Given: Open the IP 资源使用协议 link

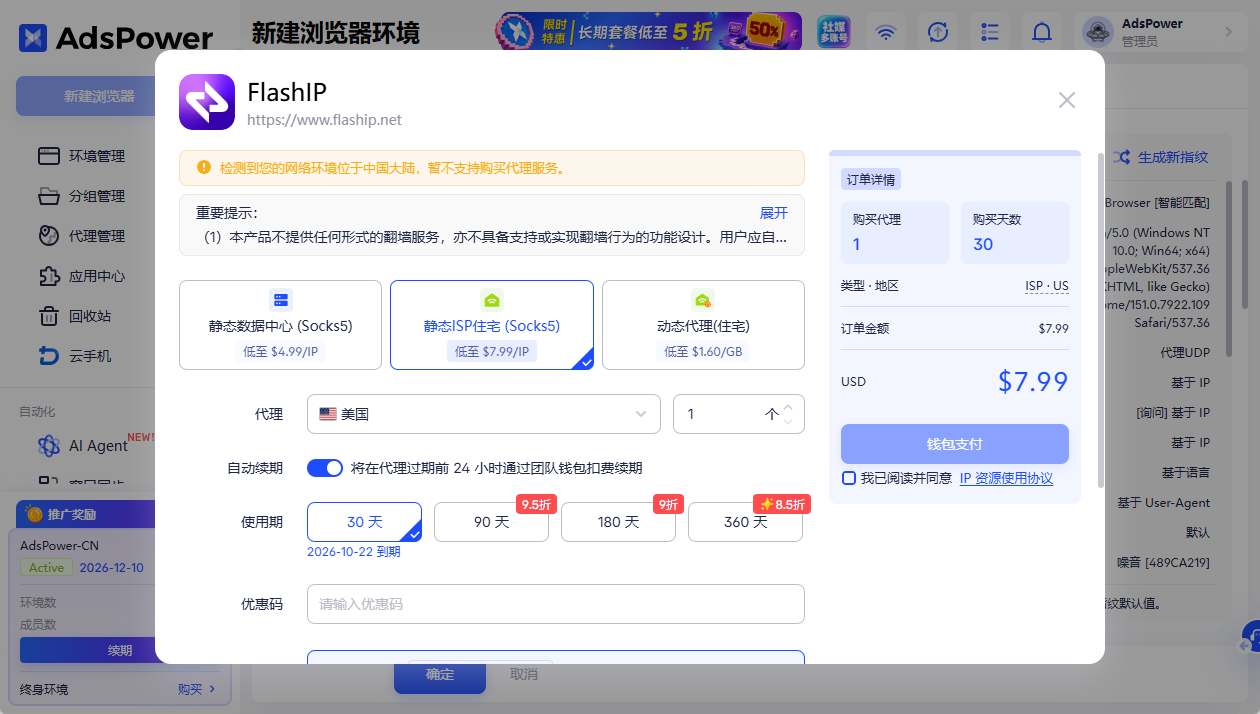Looking at the screenshot, I should click(x=1006, y=478).
